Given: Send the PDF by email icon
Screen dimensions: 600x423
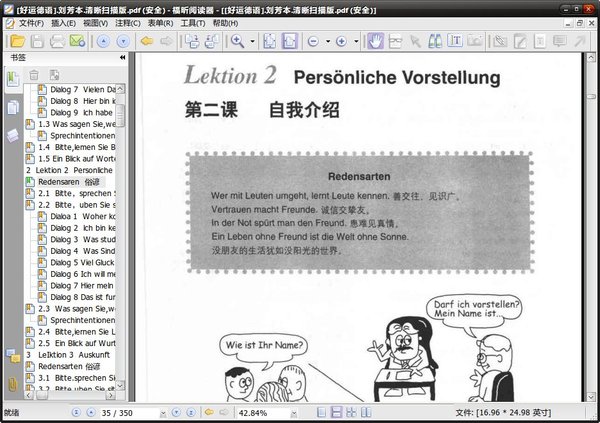Looking at the screenshot, I should pos(77,41).
